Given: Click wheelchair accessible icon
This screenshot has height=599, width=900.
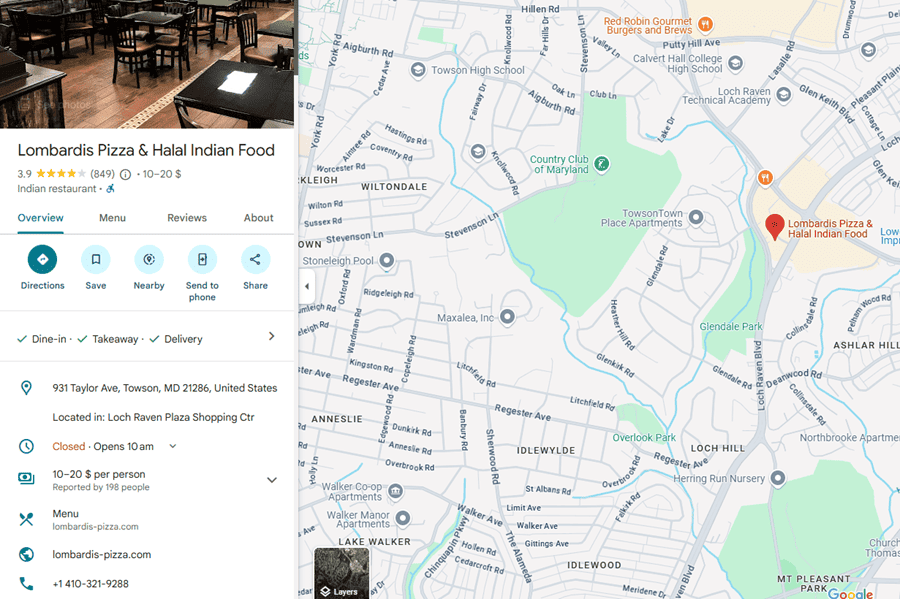Looking at the screenshot, I should [x=110, y=188].
